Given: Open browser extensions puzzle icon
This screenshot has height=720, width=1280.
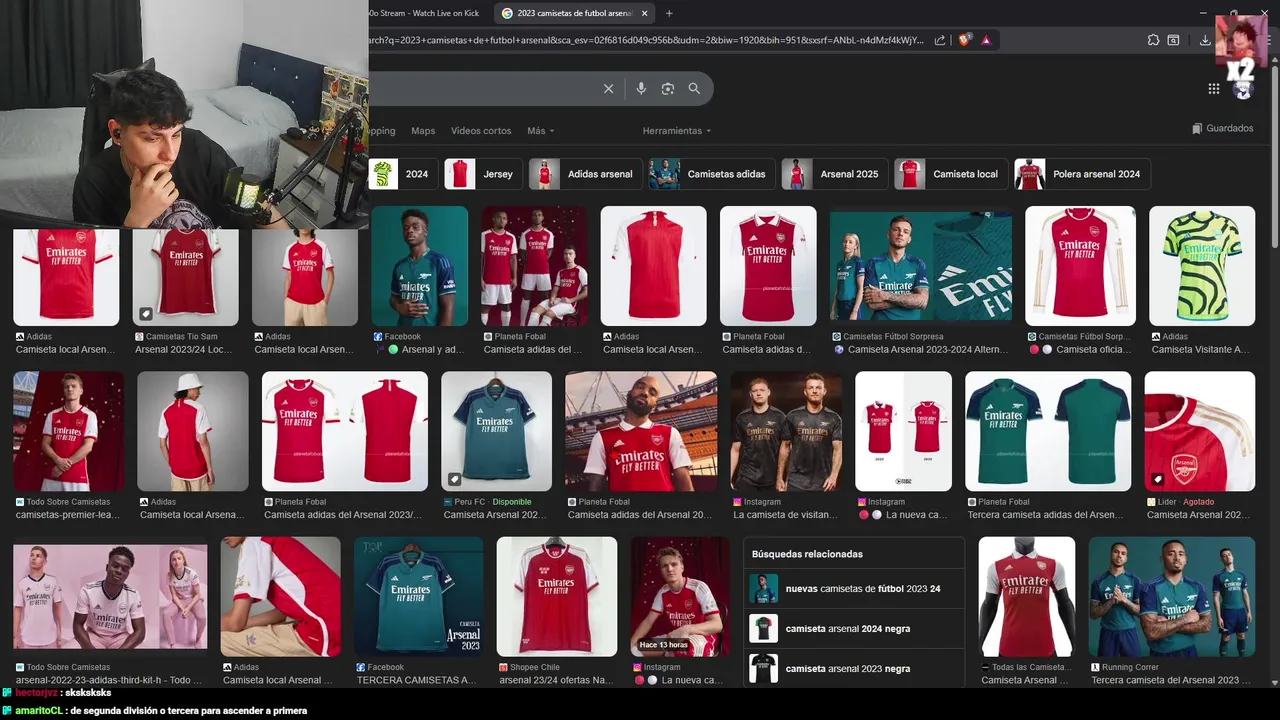Looking at the screenshot, I should (x=1153, y=40).
